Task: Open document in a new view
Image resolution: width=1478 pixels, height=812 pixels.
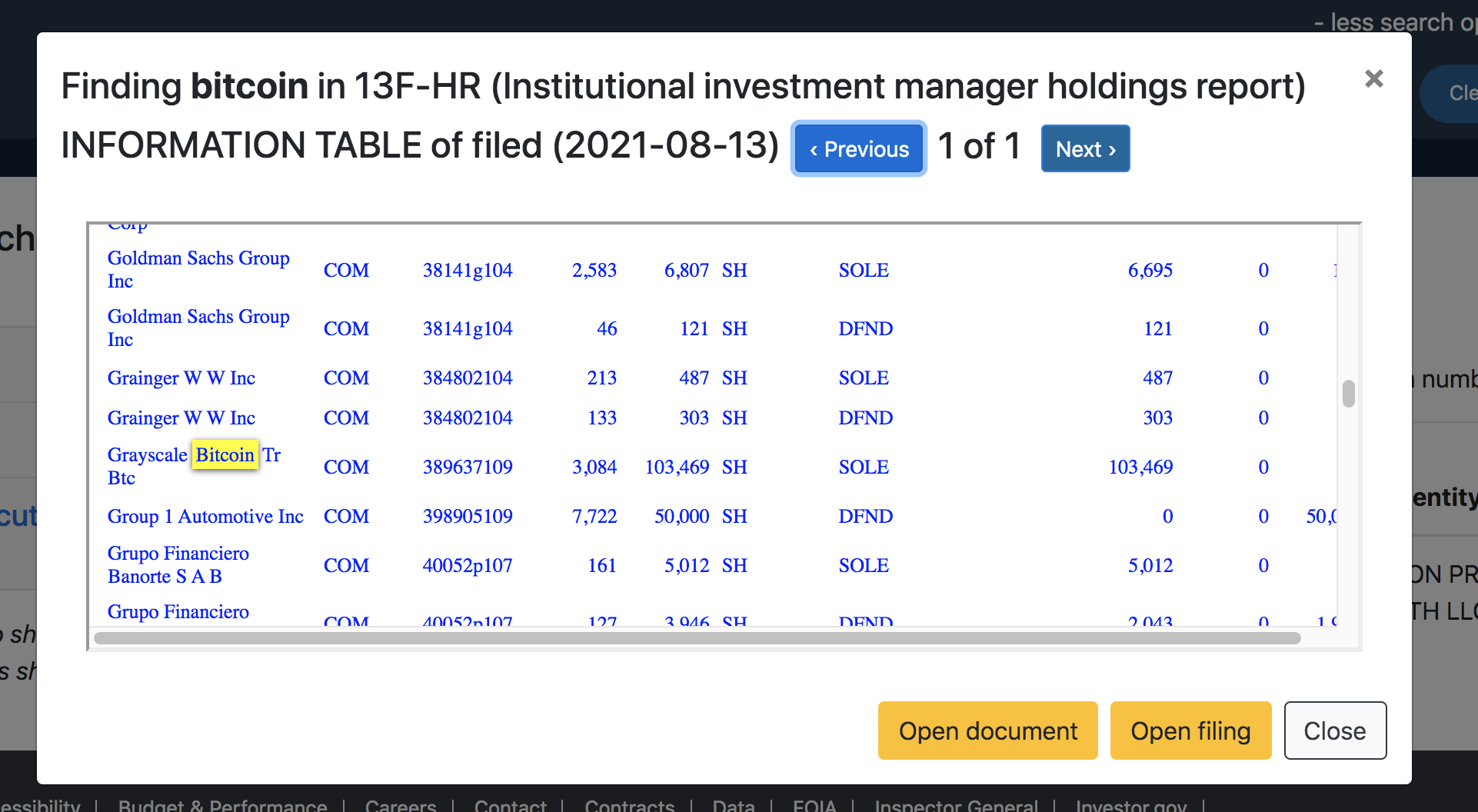Action: coord(987,730)
